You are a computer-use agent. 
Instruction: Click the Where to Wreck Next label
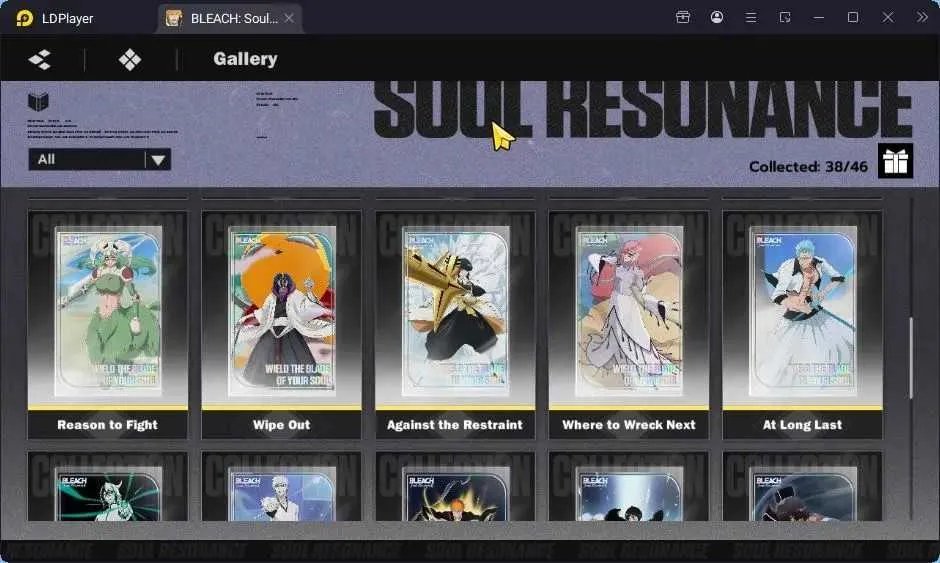click(629, 425)
